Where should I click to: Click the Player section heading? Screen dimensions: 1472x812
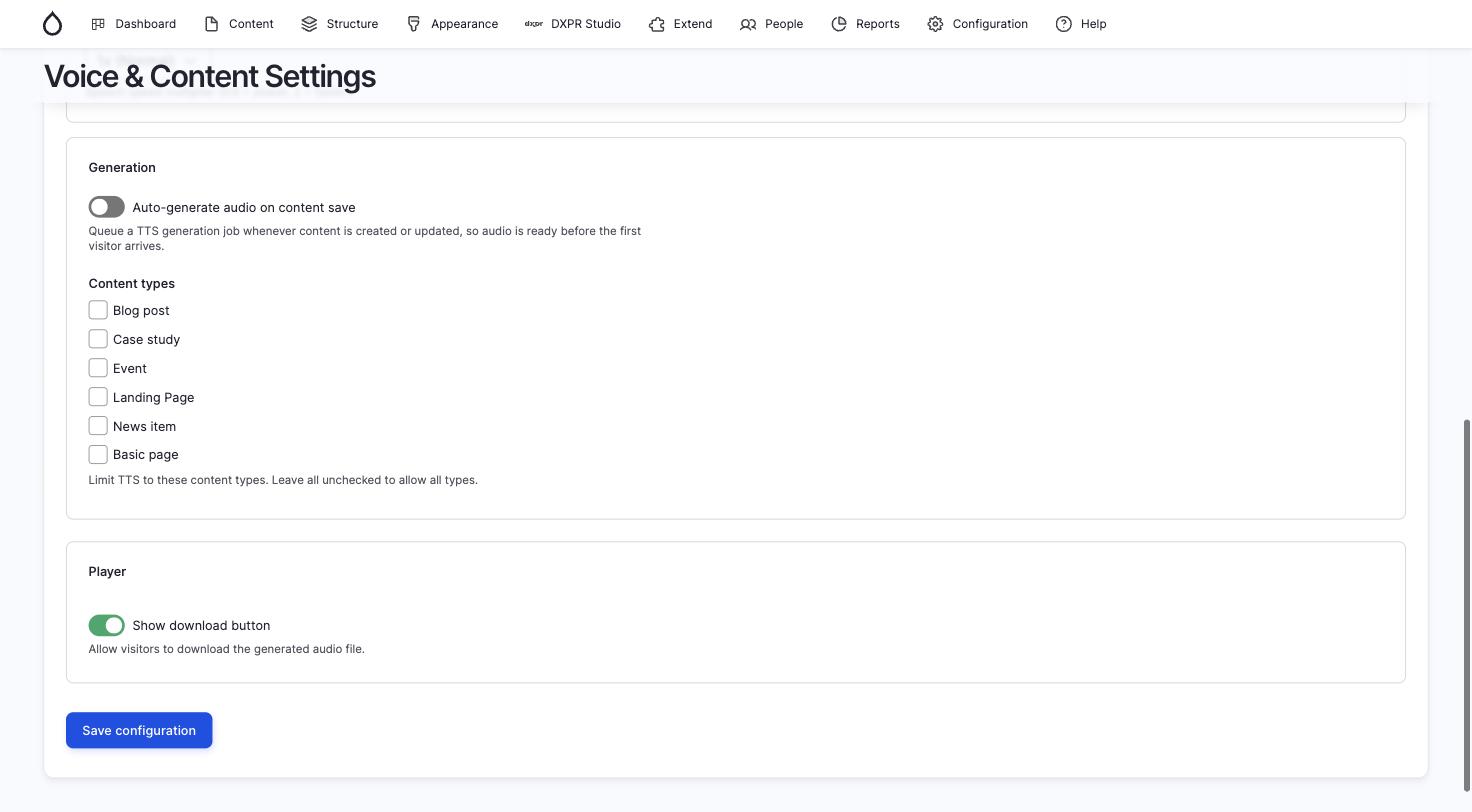(x=107, y=571)
